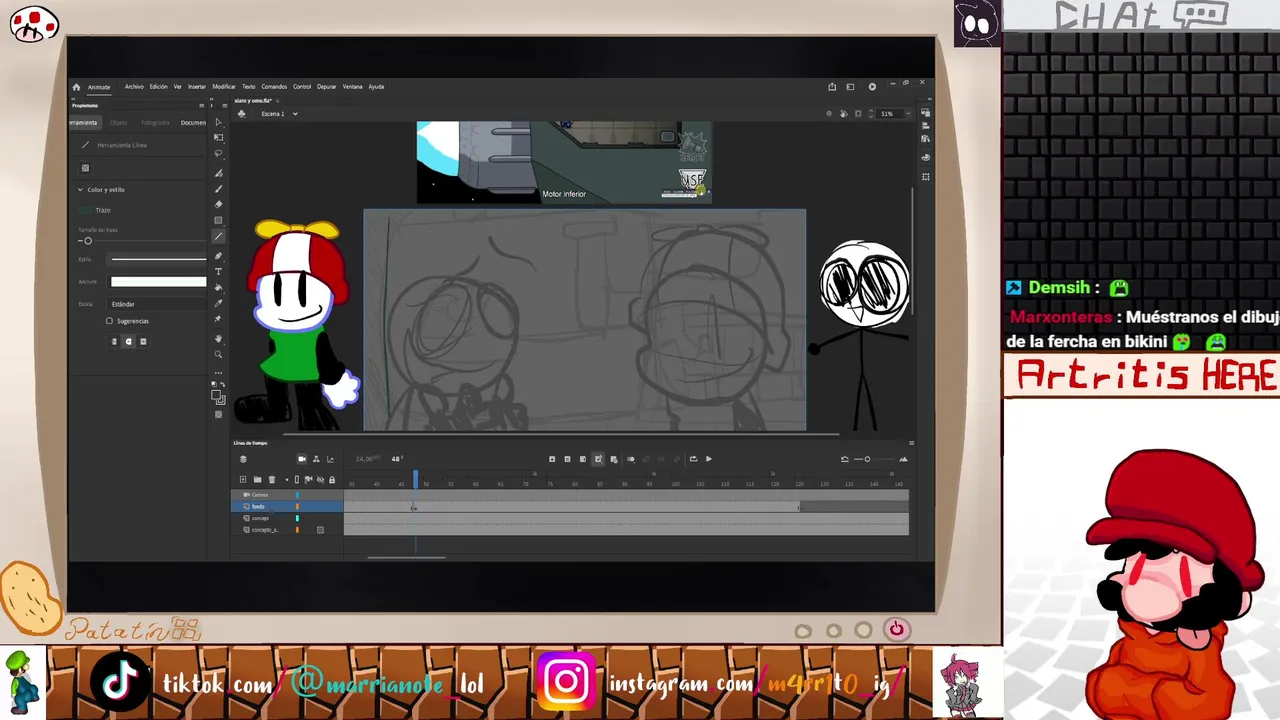Adjust the Tamaño del trazo slider
This screenshot has width=1280, height=720.
(88, 241)
